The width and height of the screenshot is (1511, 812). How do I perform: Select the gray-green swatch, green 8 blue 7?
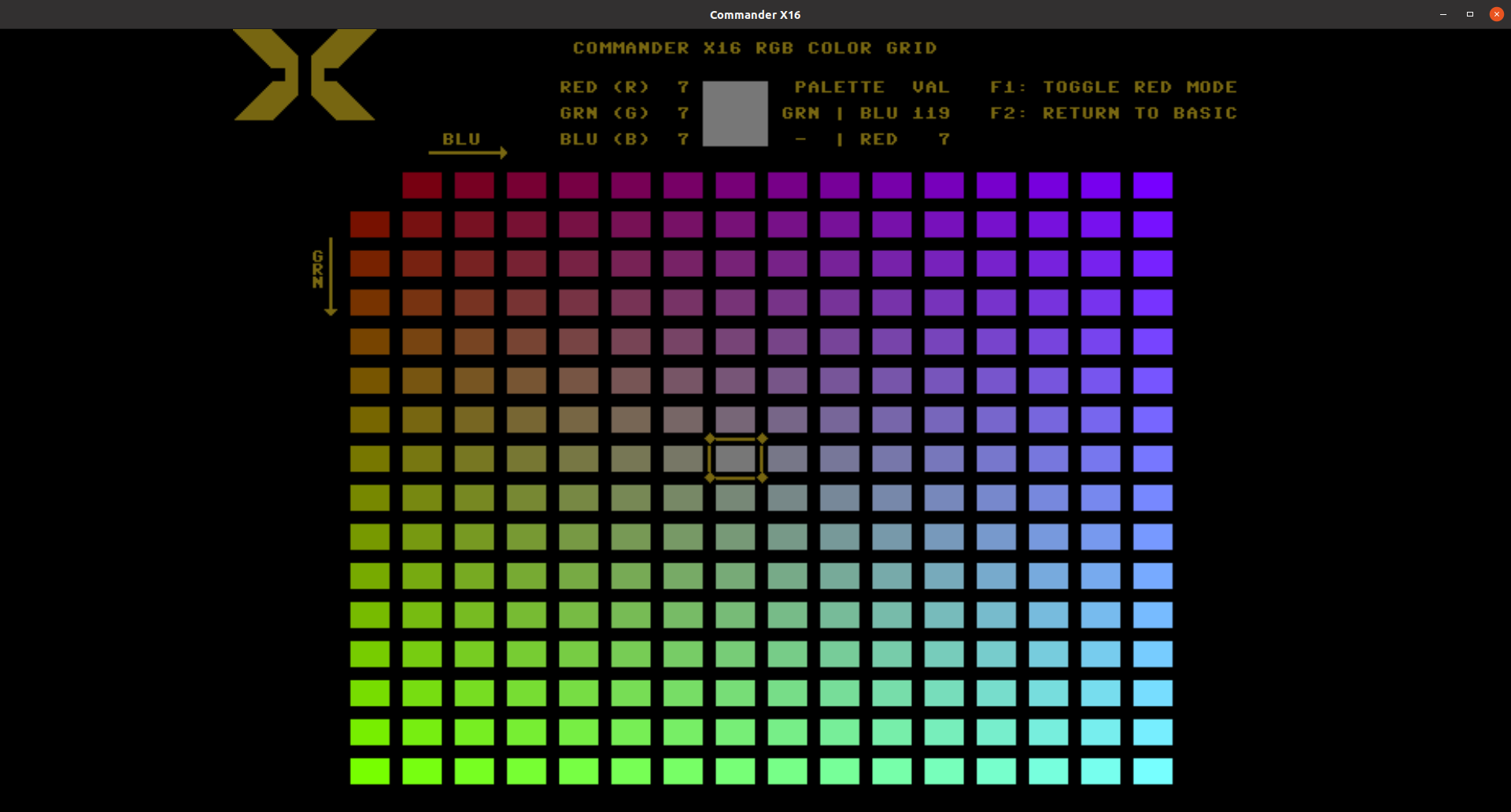click(735, 498)
